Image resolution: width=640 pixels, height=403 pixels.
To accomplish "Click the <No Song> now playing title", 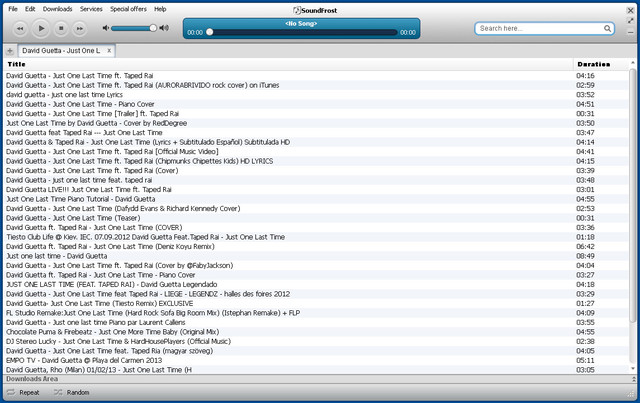I will (x=301, y=24).
